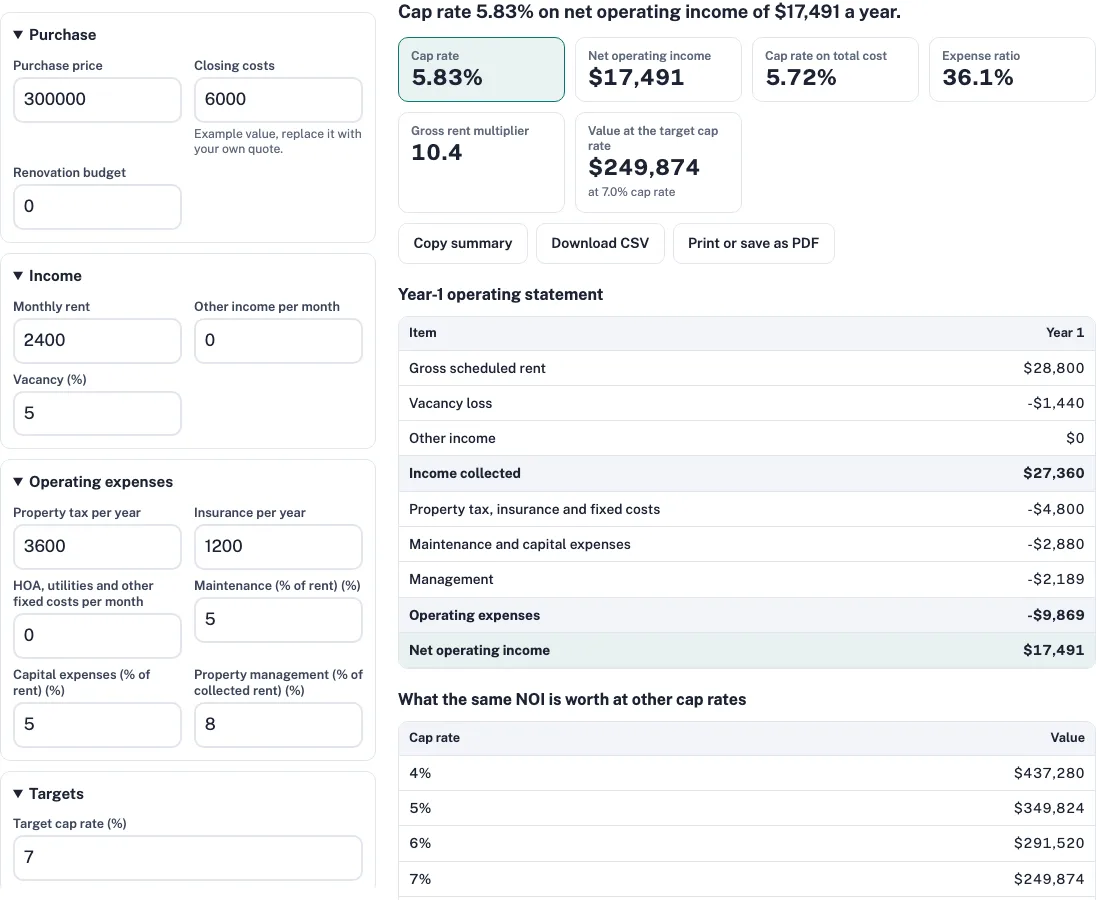Select the Gross rent multiplier card
1096x900 pixels.
pyautogui.click(x=482, y=162)
